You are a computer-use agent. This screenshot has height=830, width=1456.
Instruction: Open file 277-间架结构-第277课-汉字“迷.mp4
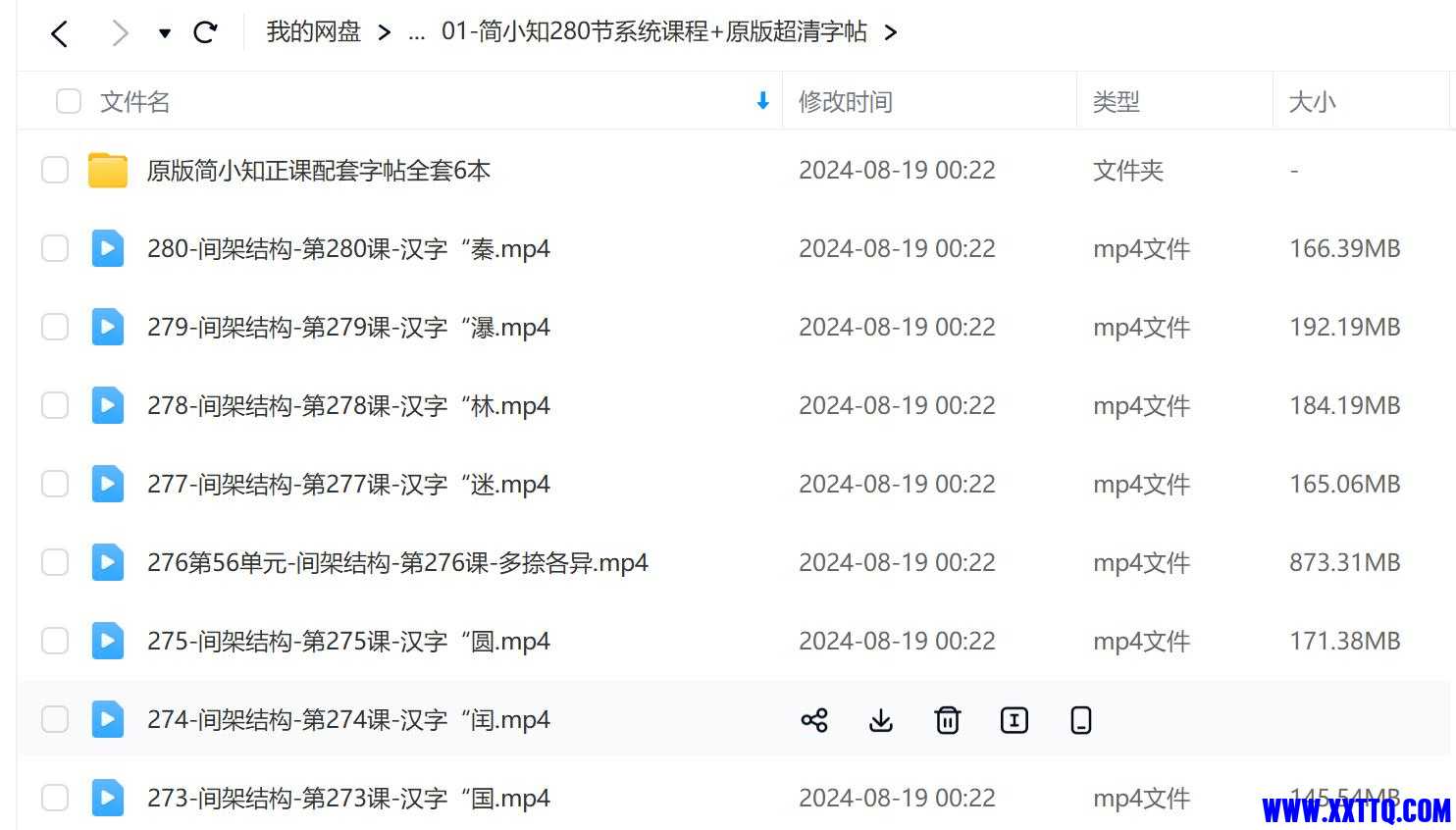(348, 485)
